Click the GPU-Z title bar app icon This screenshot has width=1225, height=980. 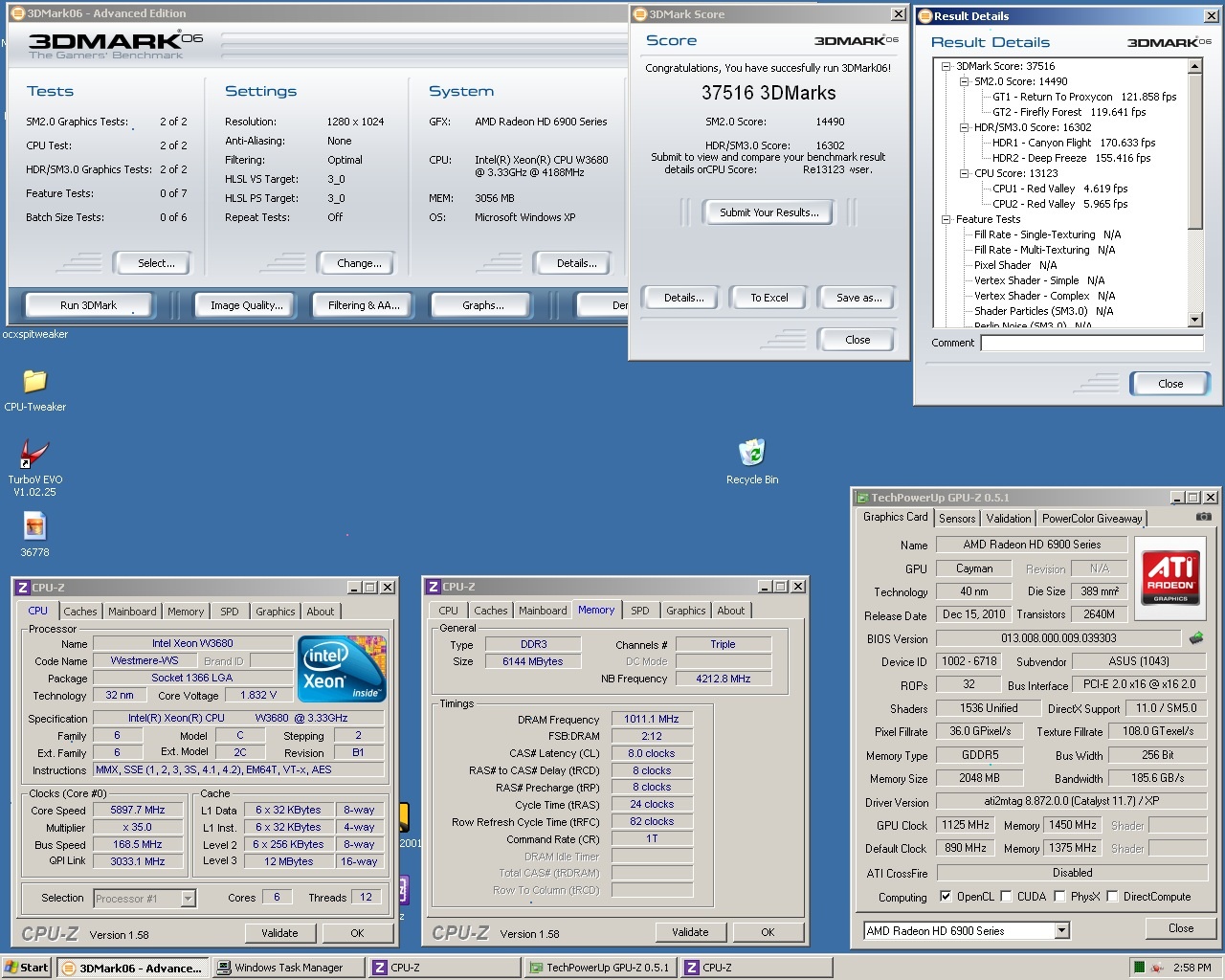click(862, 498)
